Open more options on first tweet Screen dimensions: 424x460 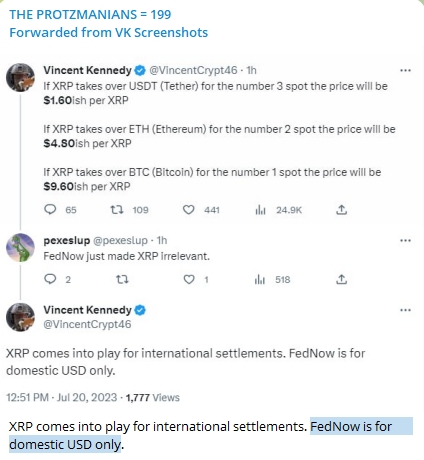(405, 70)
